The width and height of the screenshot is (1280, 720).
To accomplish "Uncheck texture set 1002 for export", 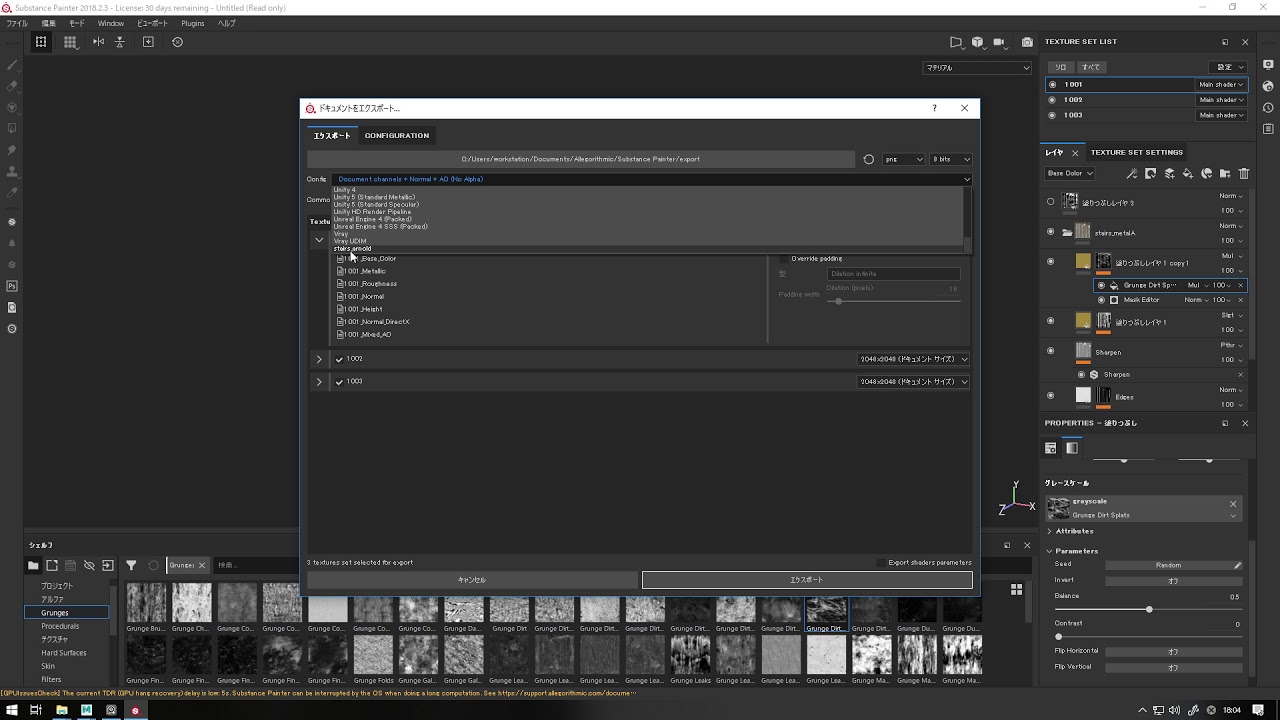I will pos(339,359).
